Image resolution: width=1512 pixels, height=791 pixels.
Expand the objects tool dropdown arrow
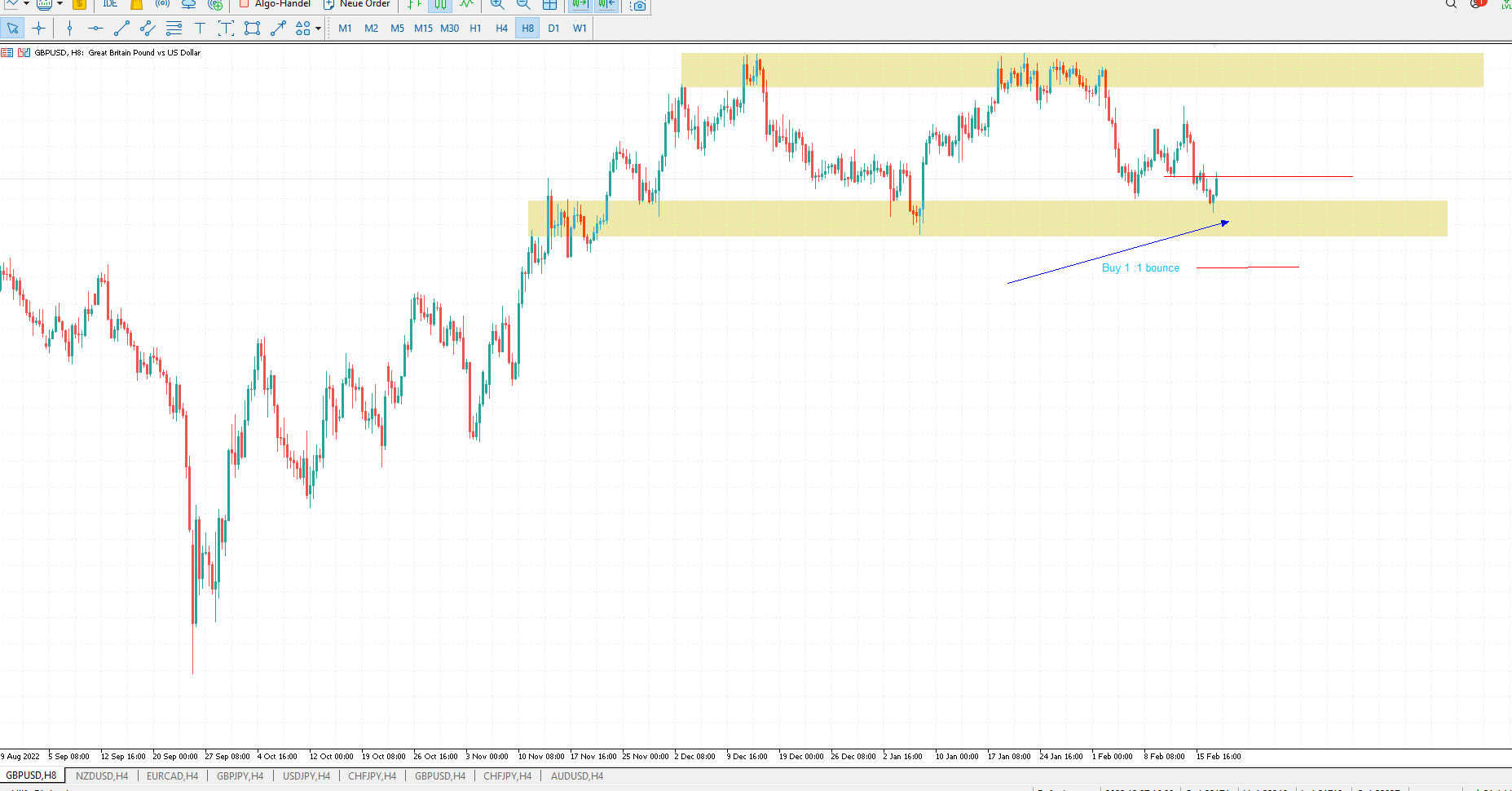(318, 29)
